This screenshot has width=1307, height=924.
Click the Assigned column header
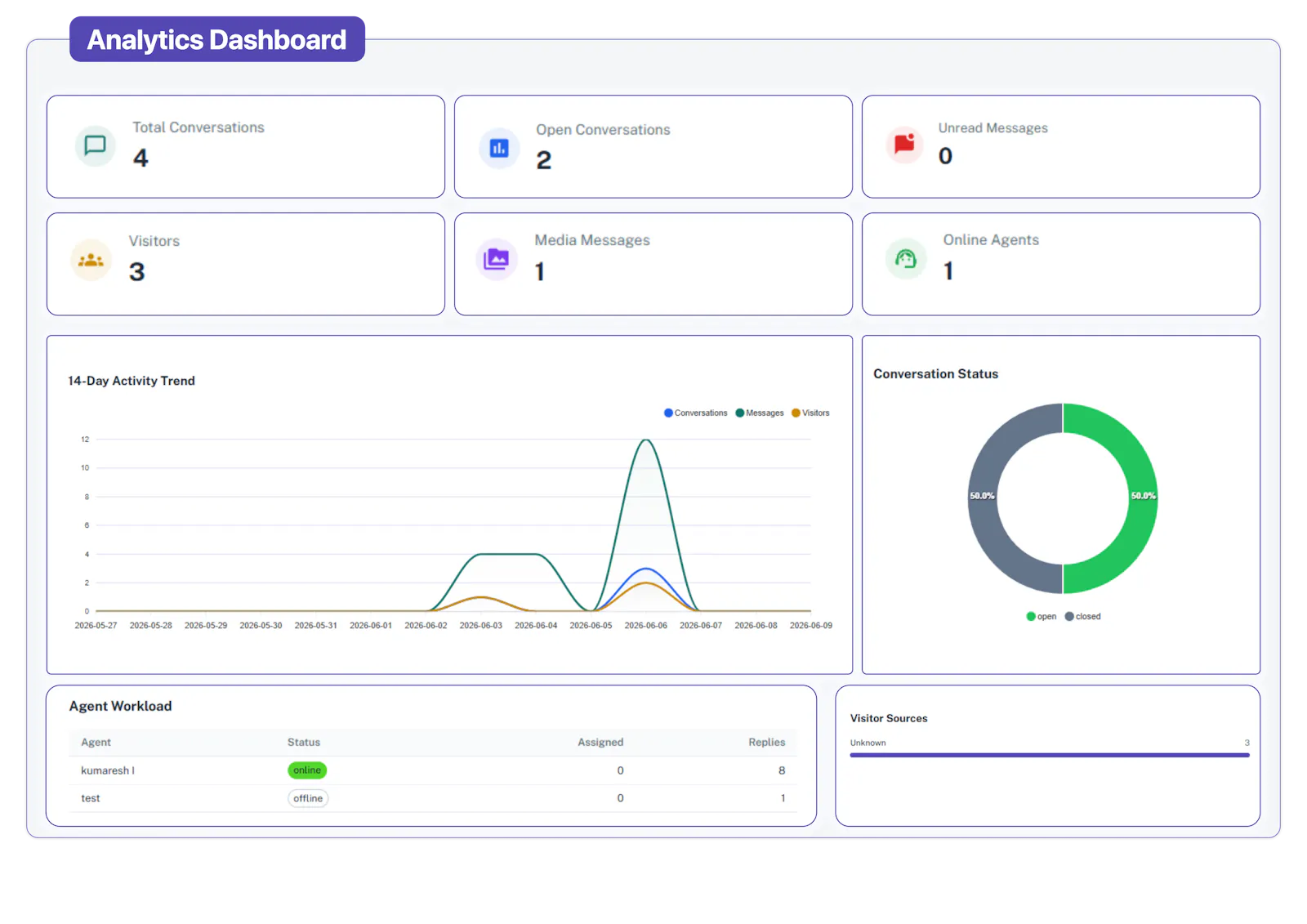[600, 742]
